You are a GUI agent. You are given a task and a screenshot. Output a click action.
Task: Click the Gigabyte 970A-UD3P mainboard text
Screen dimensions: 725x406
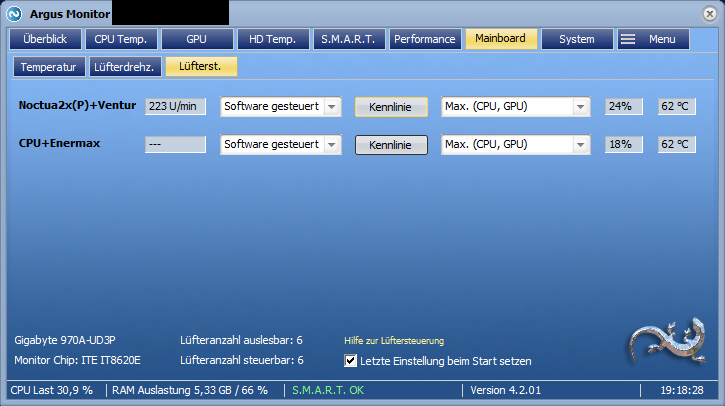pos(65,340)
